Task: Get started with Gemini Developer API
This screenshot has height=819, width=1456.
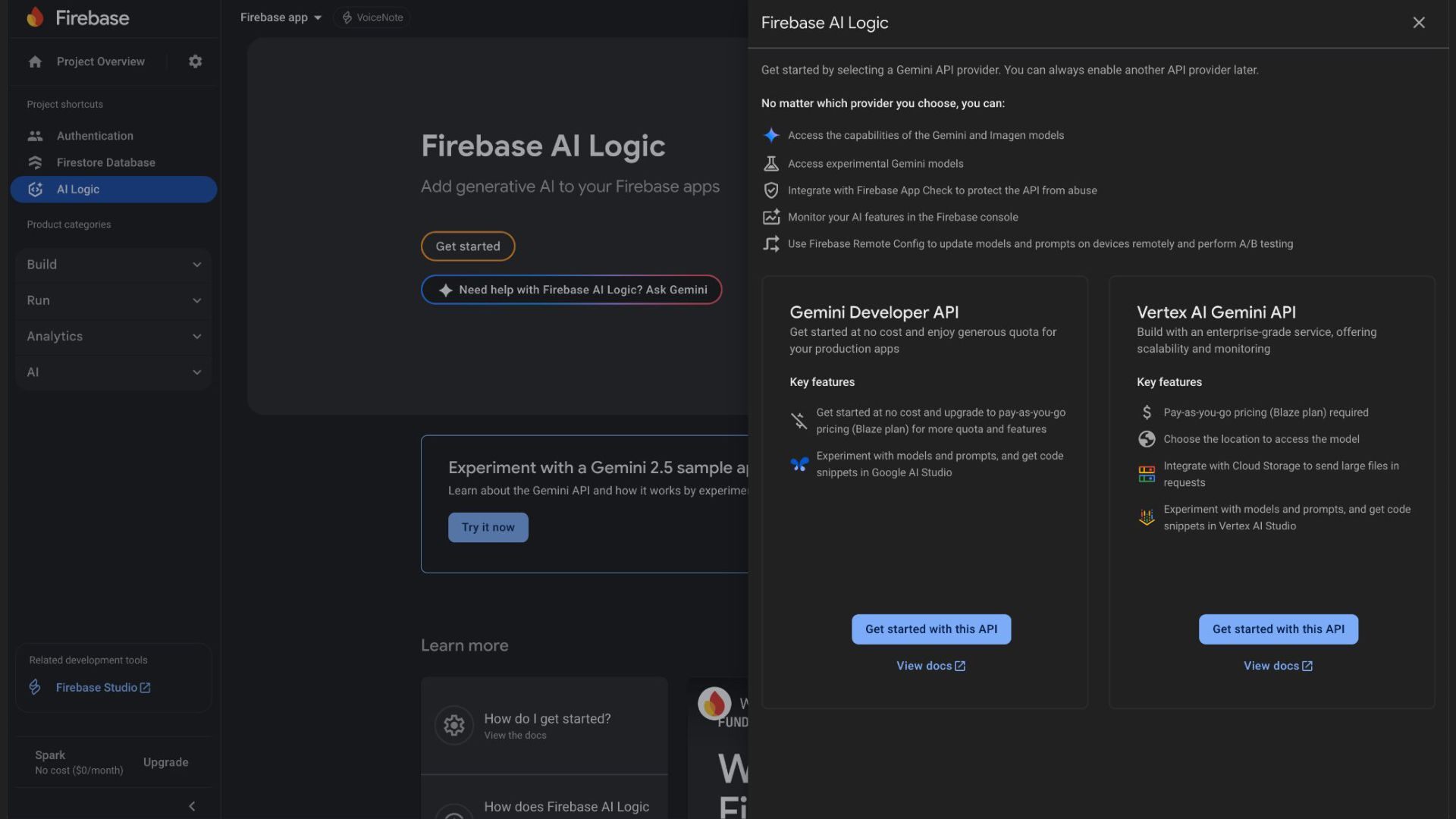Action: [x=930, y=629]
